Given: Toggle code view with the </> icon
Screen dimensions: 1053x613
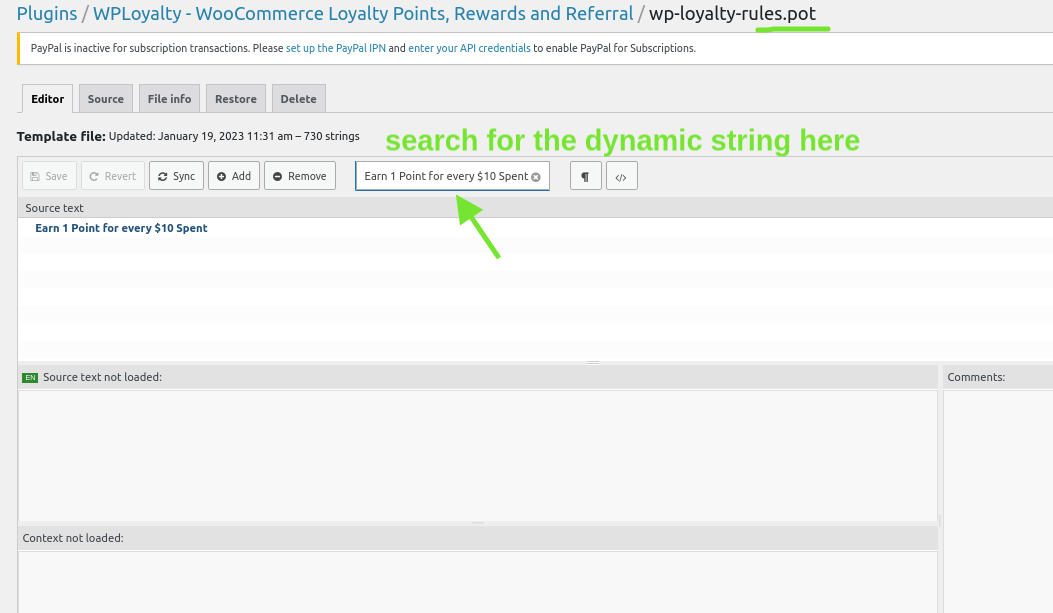Looking at the screenshot, I should (621, 176).
